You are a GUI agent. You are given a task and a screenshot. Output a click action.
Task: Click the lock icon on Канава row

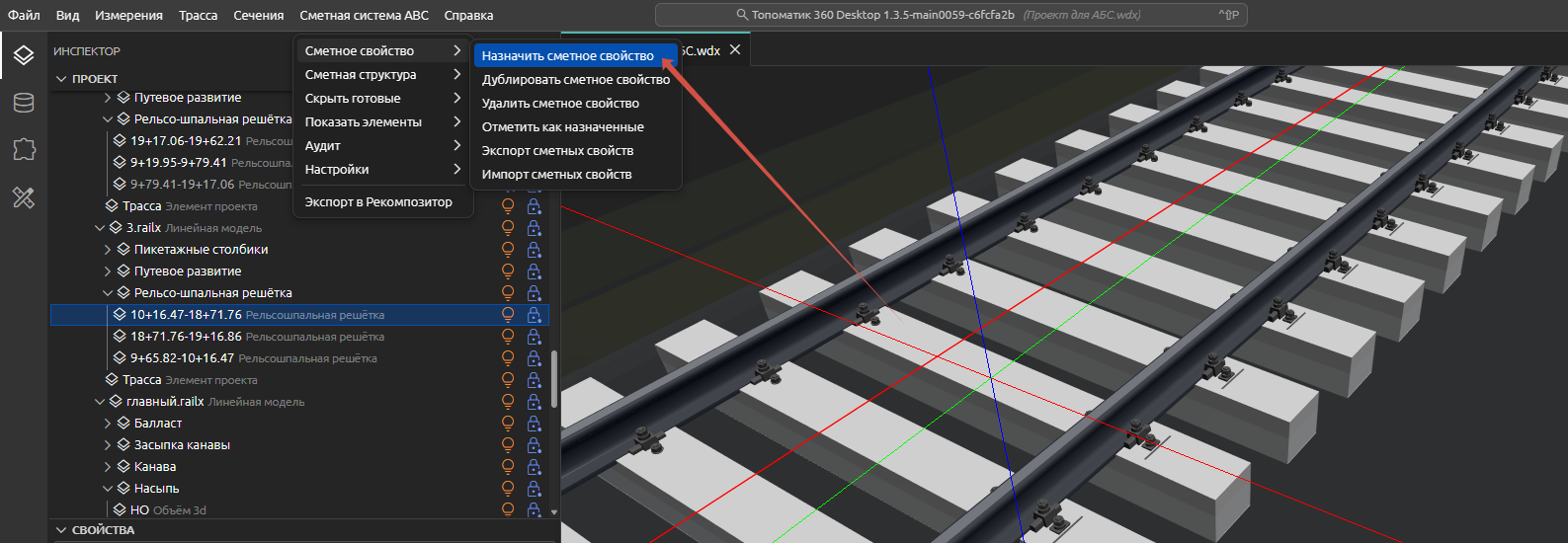[x=534, y=467]
